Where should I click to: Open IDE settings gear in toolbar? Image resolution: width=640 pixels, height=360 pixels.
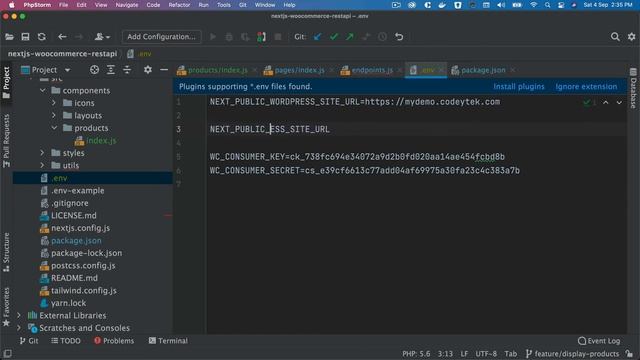631,37
